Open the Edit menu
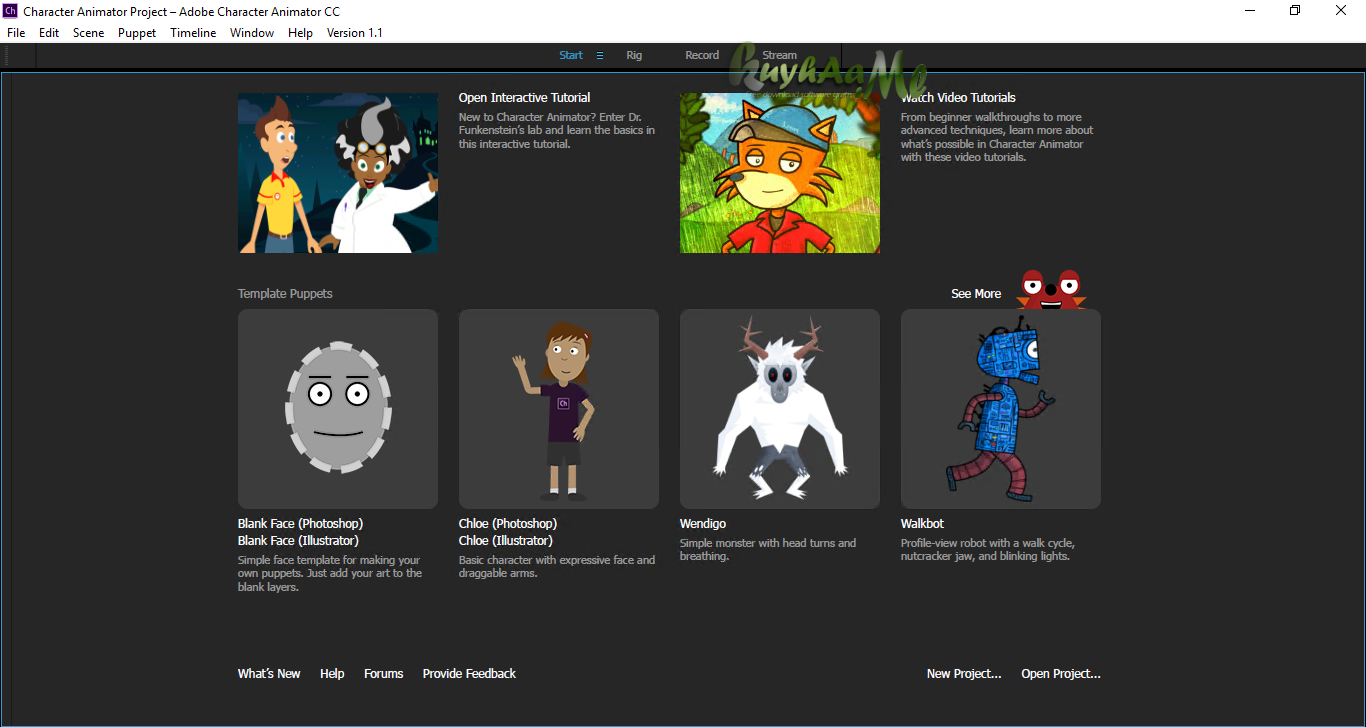 click(x=49, y=33)
